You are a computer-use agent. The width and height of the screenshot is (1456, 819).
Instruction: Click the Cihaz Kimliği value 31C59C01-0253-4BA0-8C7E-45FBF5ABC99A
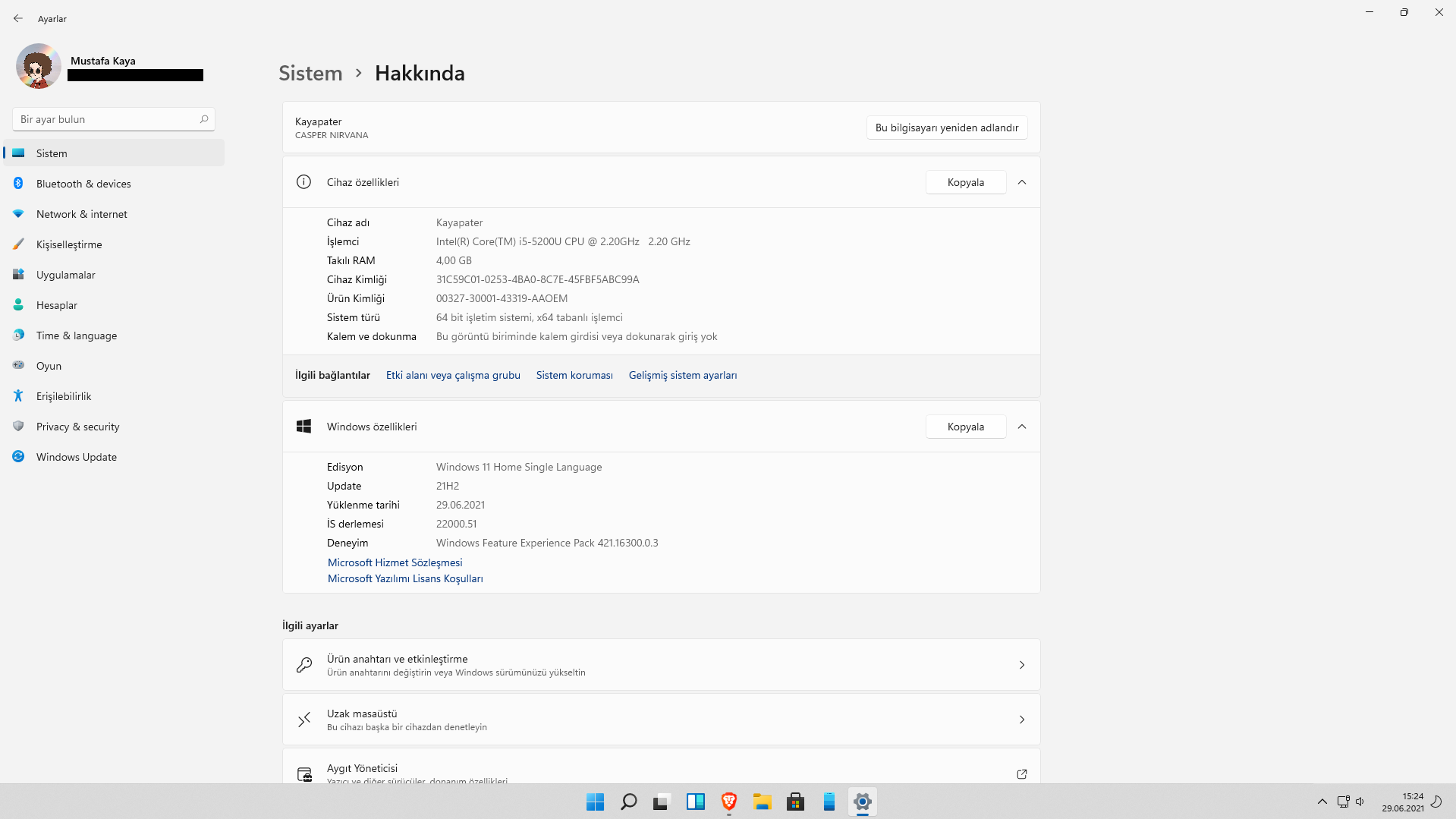tap(537, 279)
